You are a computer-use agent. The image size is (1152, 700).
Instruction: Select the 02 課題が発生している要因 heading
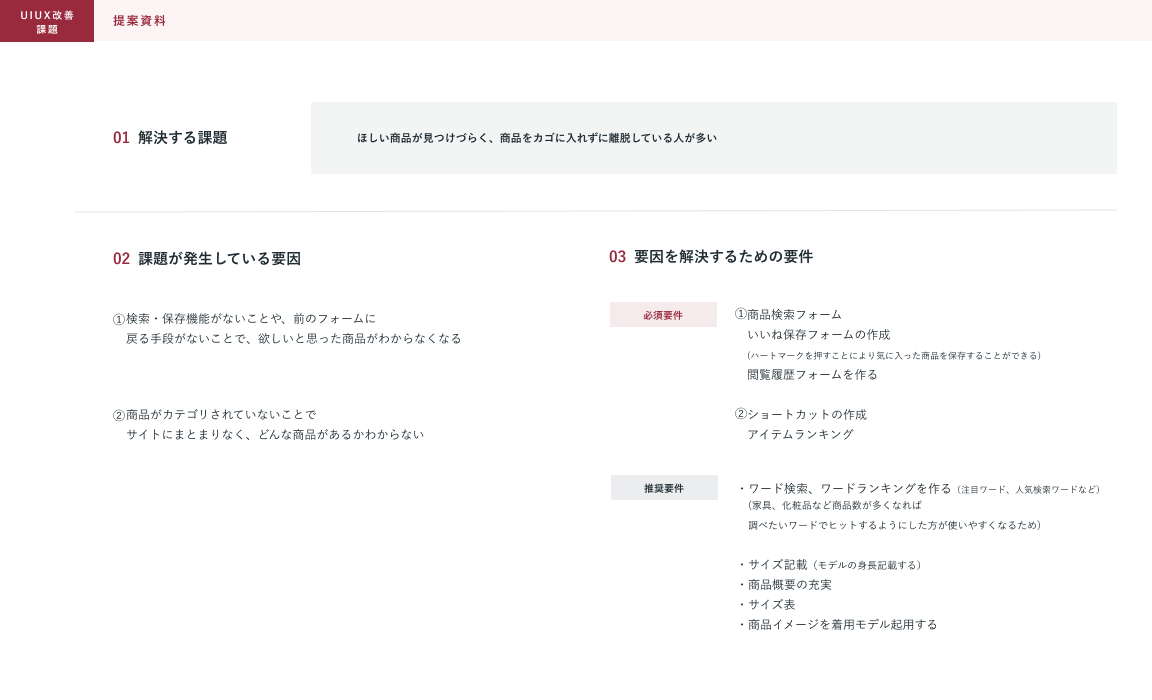(206, 259)
